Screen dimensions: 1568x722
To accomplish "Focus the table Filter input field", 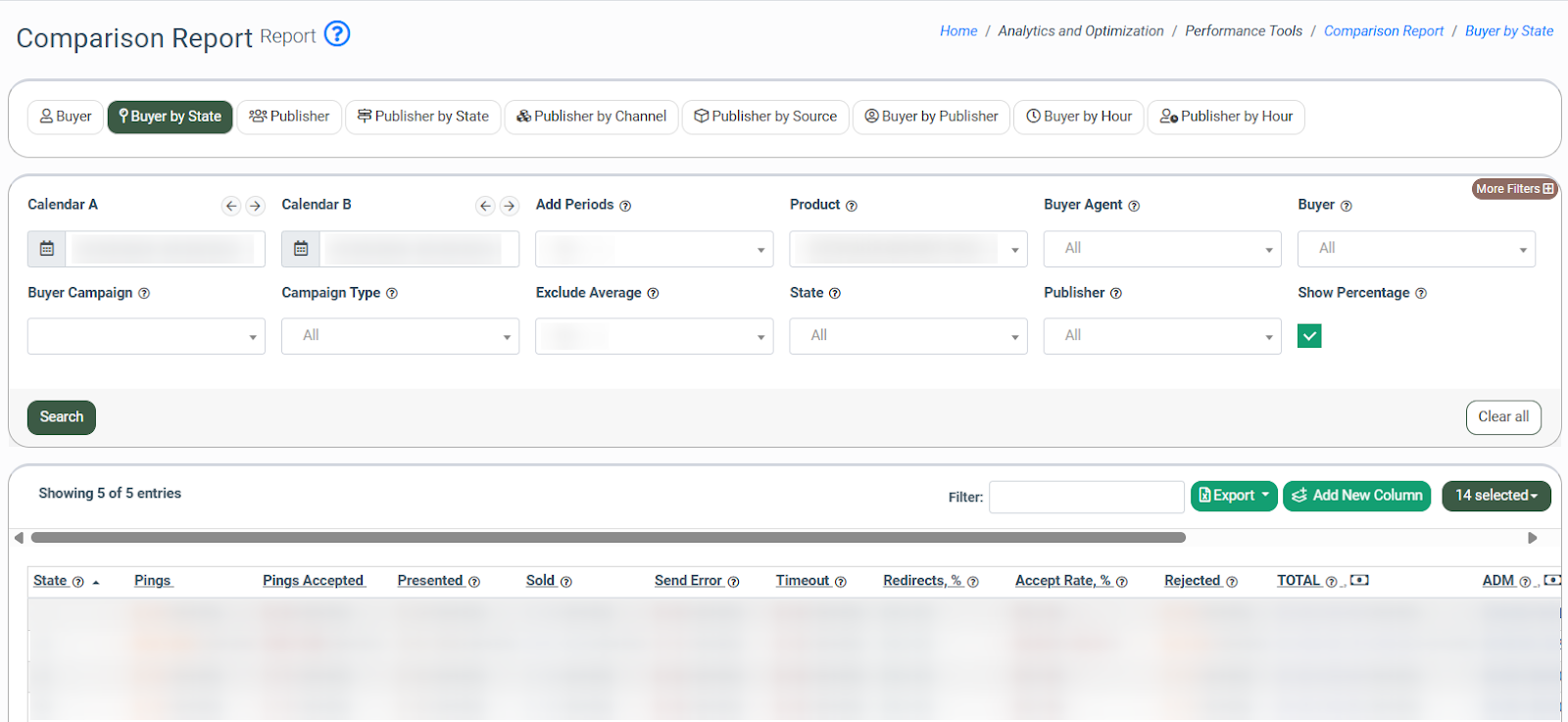I will point(1086,497).
